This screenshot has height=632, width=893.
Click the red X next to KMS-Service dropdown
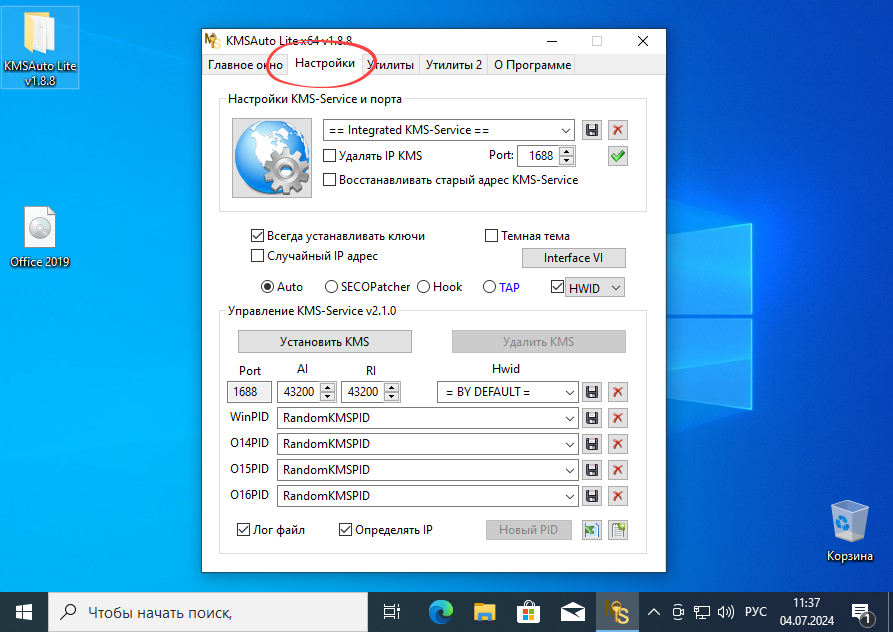pos(618,130)
